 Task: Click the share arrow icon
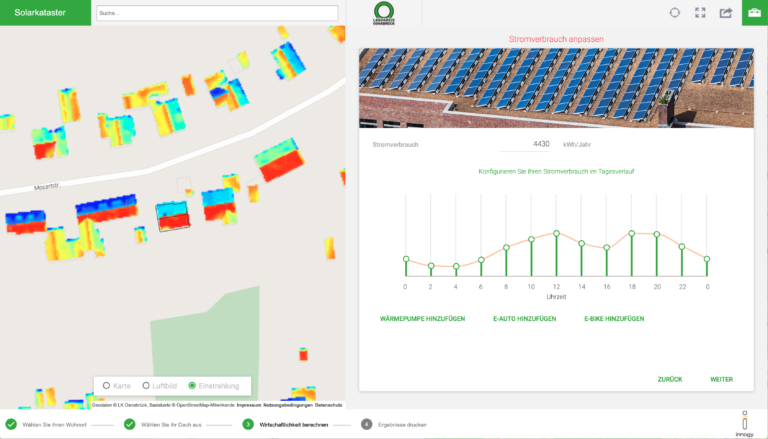726,13
